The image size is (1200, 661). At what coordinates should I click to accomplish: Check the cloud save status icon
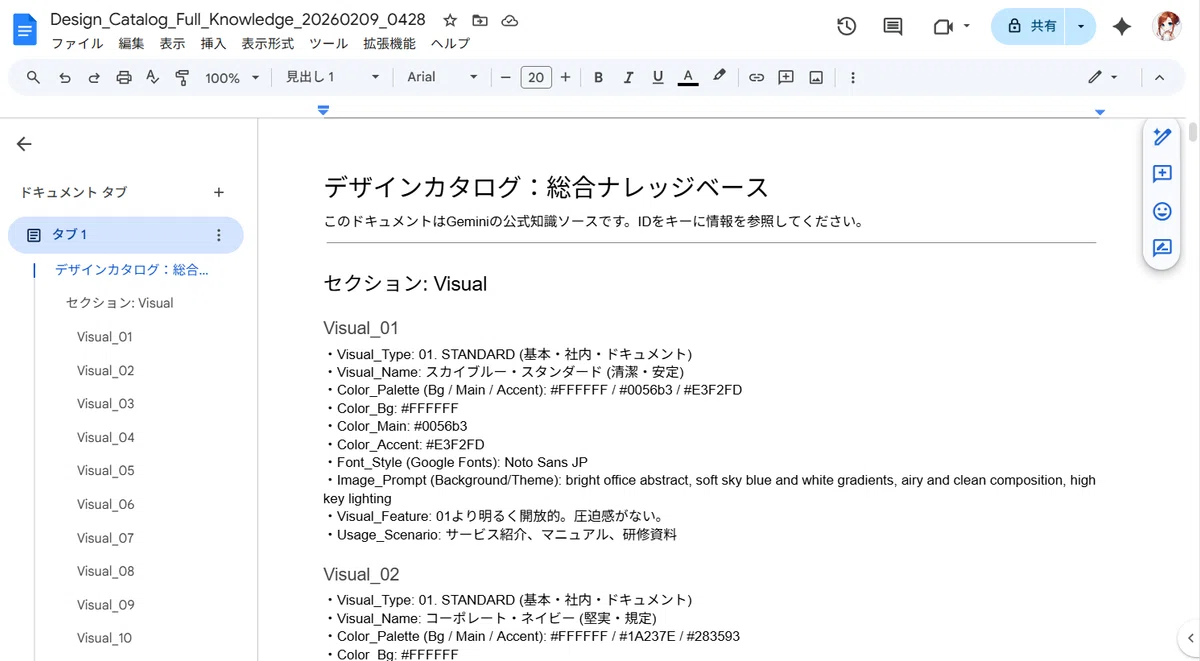coord(510,20)
